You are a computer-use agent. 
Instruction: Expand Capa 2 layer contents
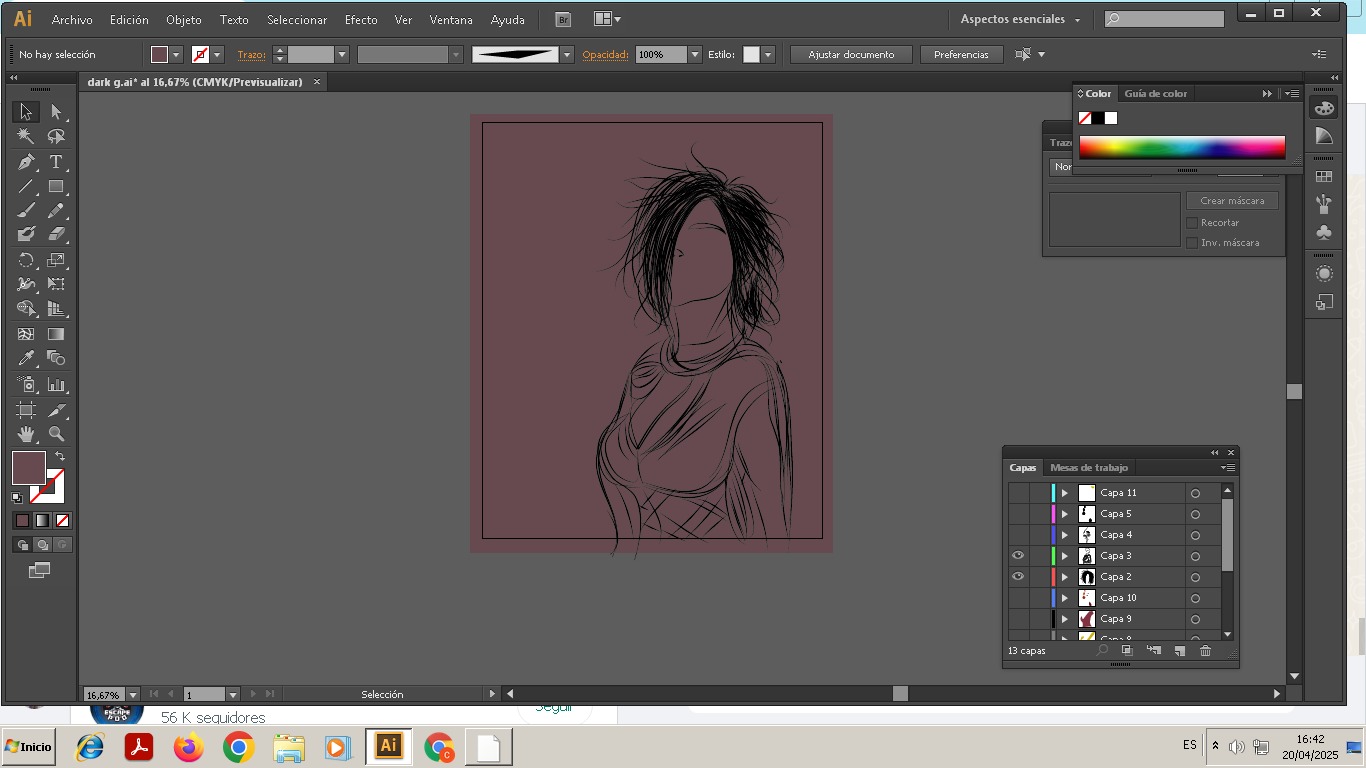(x=1065, y=577)
